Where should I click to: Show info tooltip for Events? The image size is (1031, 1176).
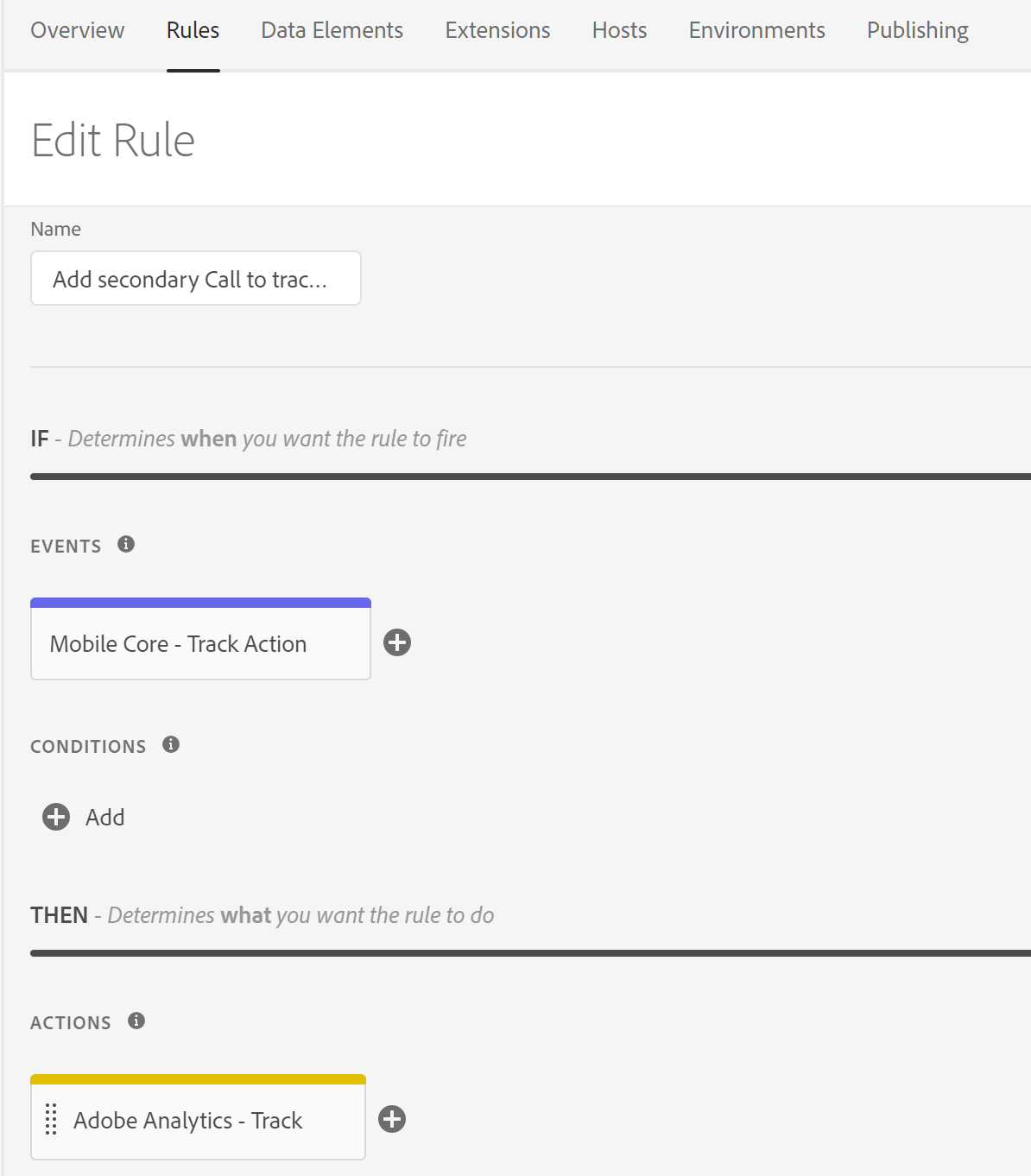[x=126, y=544]
